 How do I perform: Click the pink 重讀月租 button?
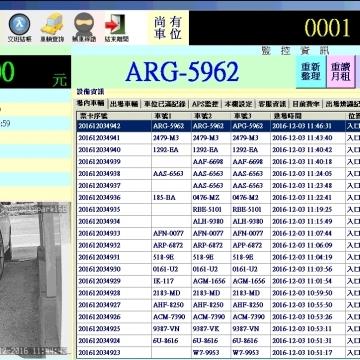[341, 71]
